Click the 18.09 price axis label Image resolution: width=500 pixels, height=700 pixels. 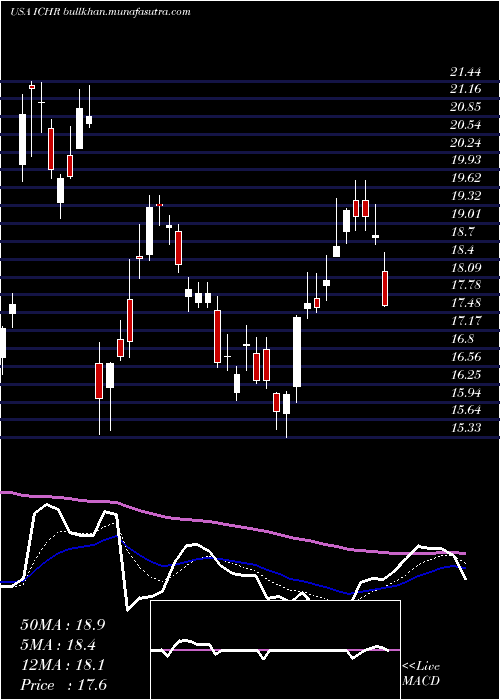(x=466, y=267)
